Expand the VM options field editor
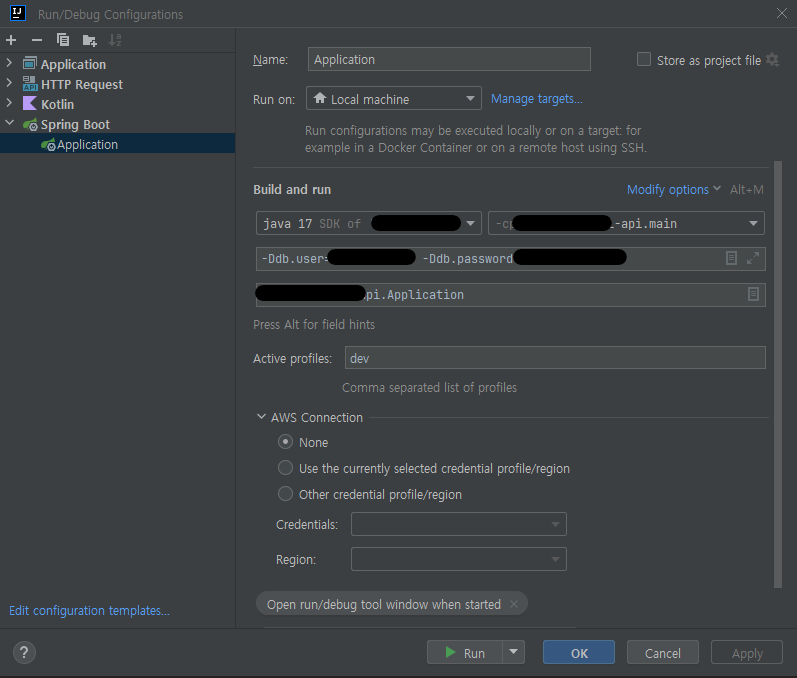The image size is (797, 678). coord(753,258)
